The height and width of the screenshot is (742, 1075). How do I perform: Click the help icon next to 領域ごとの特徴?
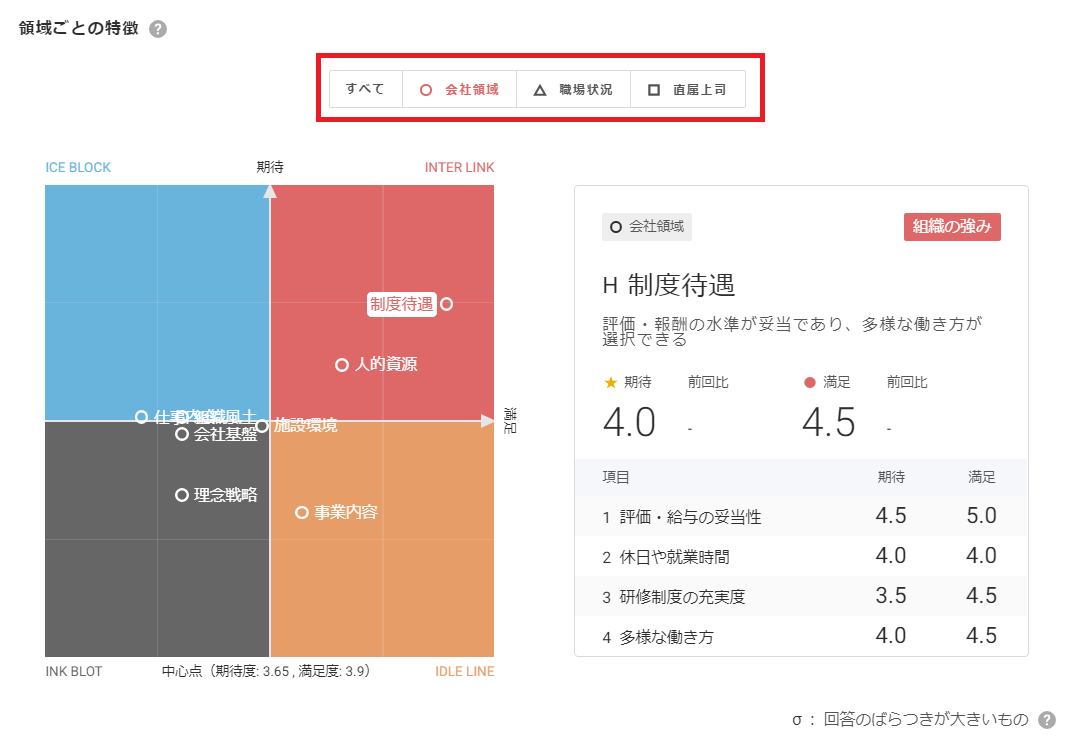pos(158,29)
